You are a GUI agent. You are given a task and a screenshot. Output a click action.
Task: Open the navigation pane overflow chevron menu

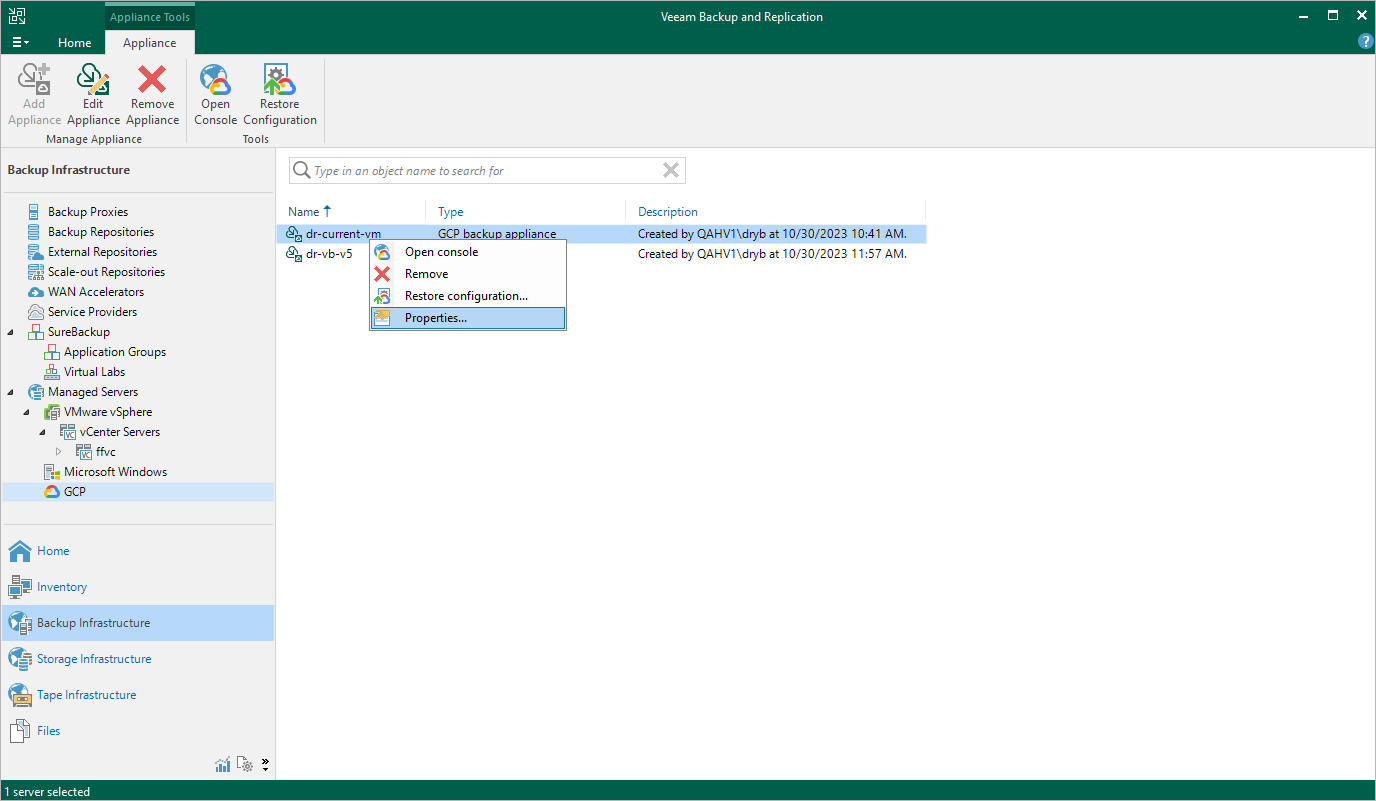tap(265, 765)
